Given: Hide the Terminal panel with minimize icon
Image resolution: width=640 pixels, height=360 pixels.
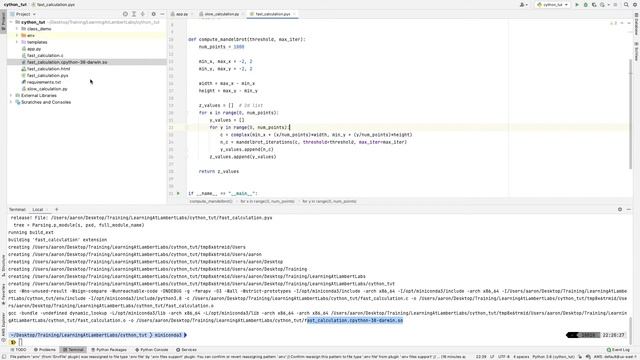Looking at the screenshot, I should point(629,209).
